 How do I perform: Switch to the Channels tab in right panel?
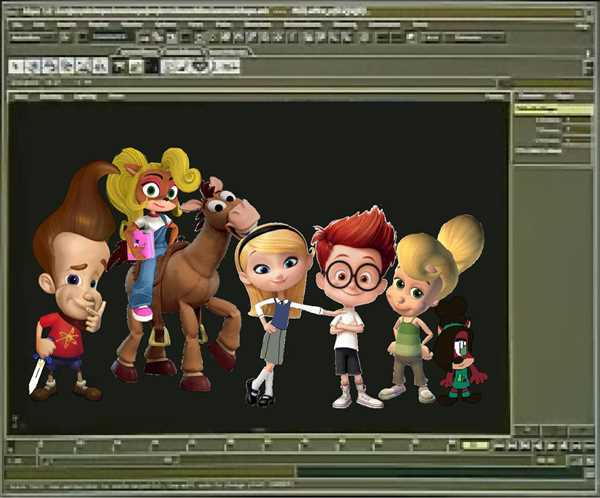click(531, 96)
